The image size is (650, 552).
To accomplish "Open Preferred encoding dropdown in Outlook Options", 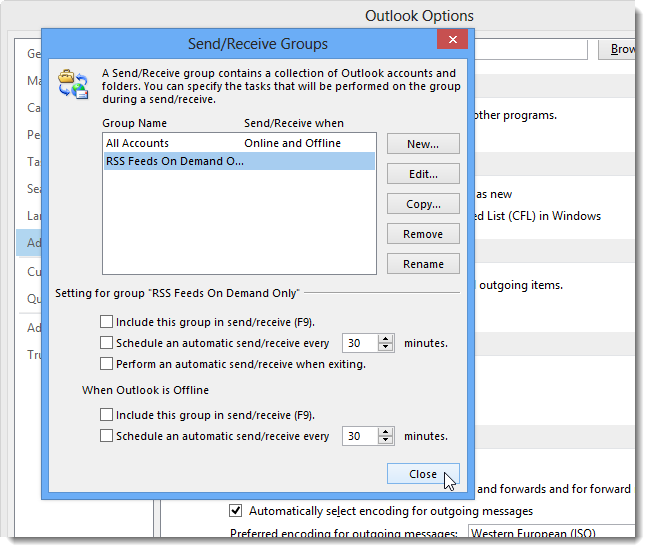I will coord(551,532).
